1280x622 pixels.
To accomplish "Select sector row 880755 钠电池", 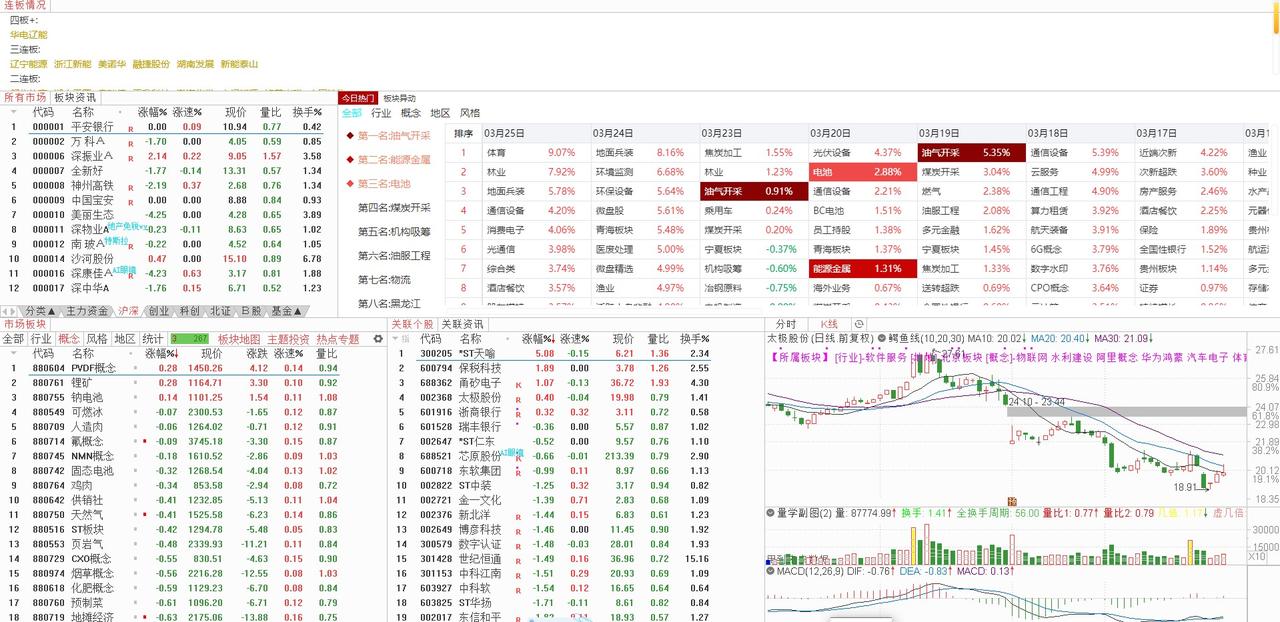I will click(172, 397).
